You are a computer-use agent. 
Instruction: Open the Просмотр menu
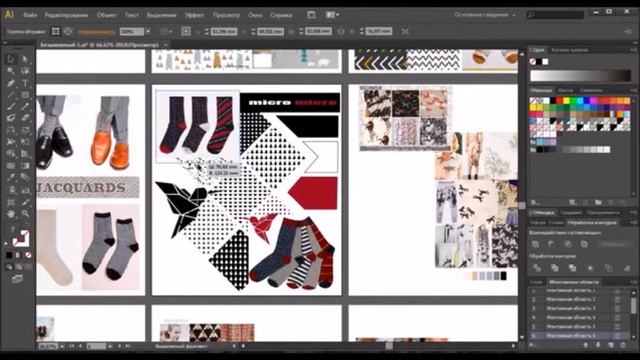tap(226, 15)
